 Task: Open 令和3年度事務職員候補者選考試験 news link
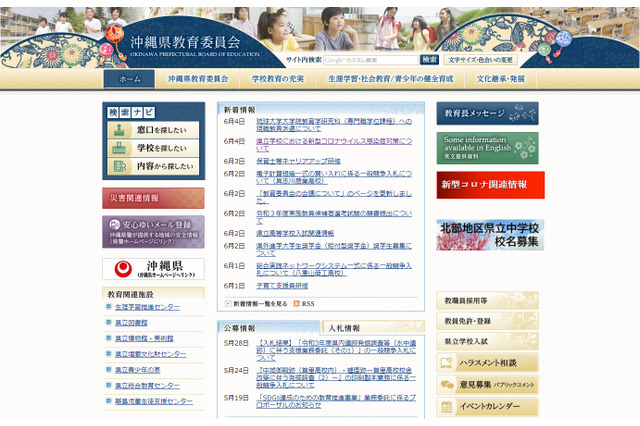(x=334, y=217)
